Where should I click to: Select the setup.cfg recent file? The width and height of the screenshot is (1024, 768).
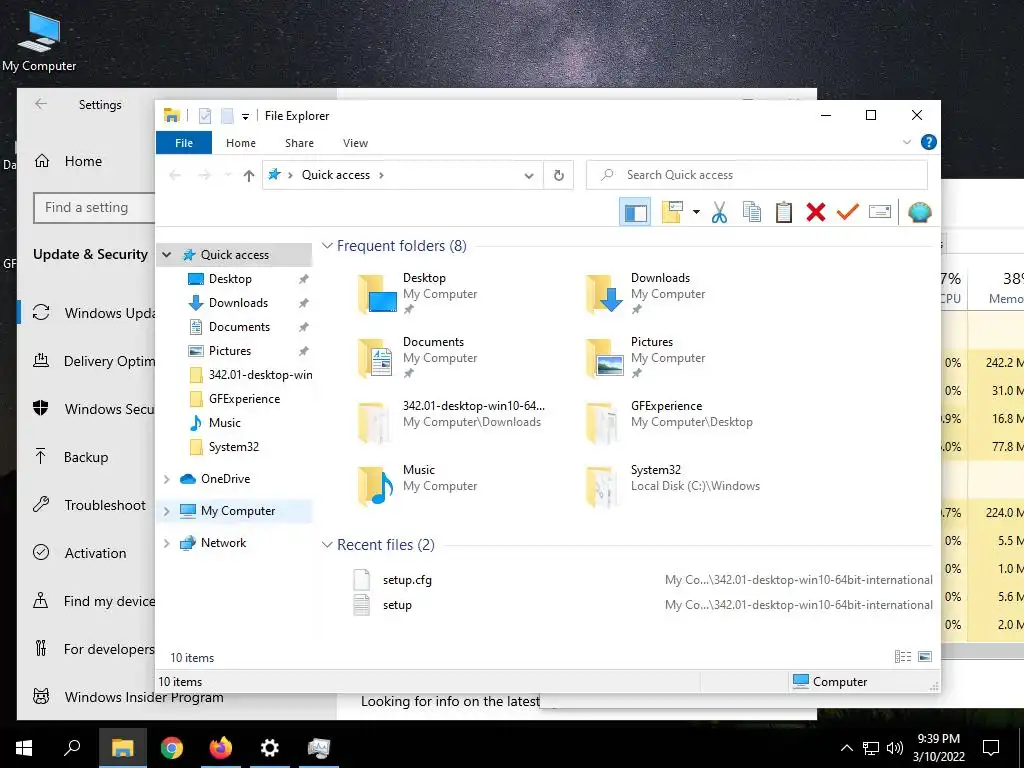click(407, 580)
